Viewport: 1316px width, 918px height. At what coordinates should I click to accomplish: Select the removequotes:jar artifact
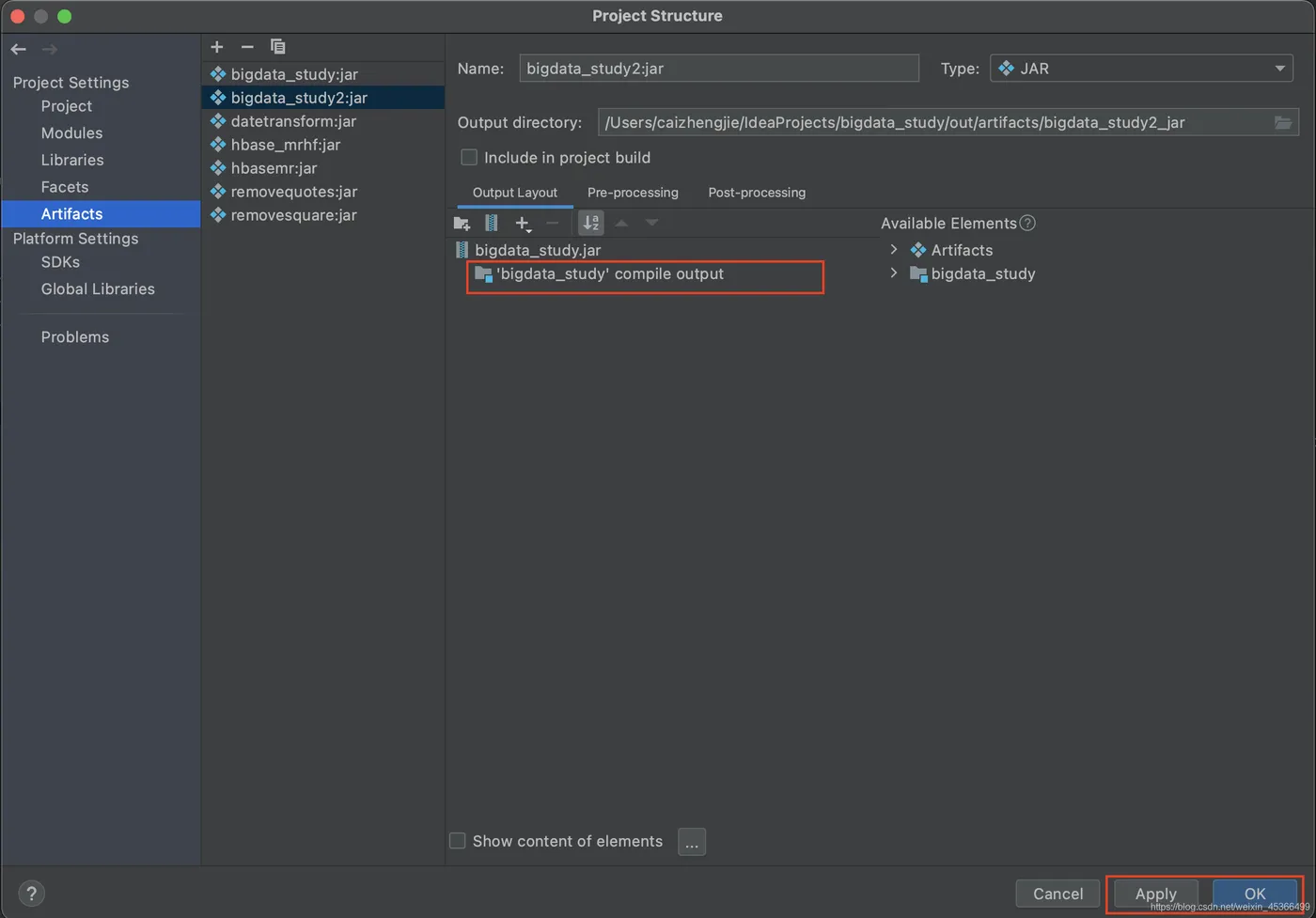tap(322, 192)
